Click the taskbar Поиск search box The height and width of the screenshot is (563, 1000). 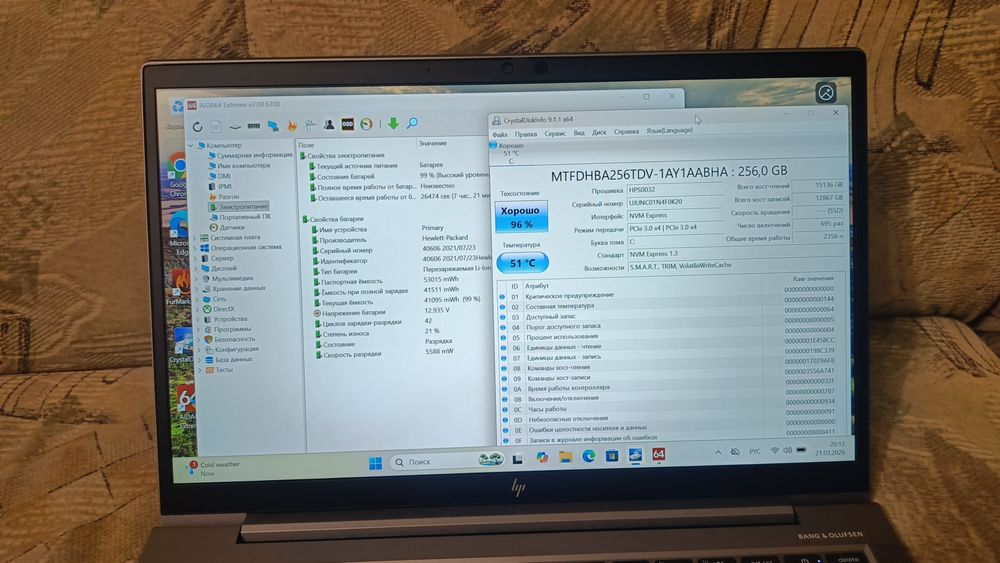point(448,461)
